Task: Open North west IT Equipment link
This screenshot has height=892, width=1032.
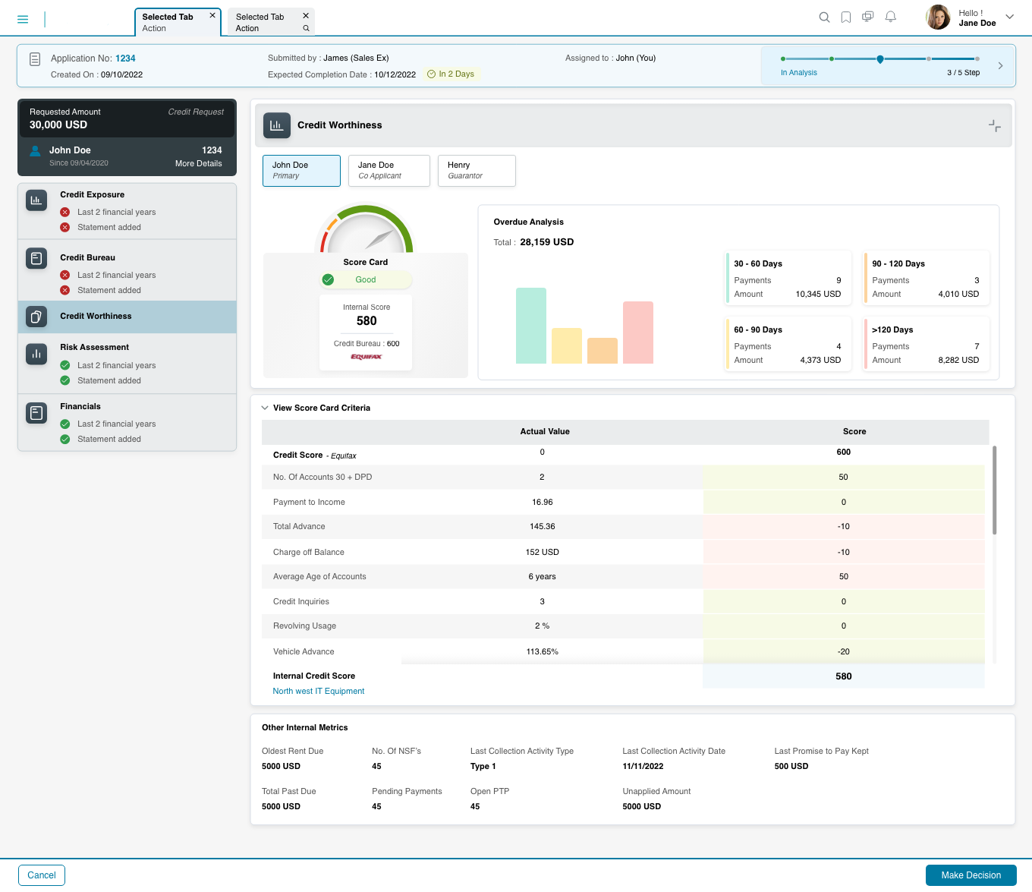Action: (x=318, y=691)
